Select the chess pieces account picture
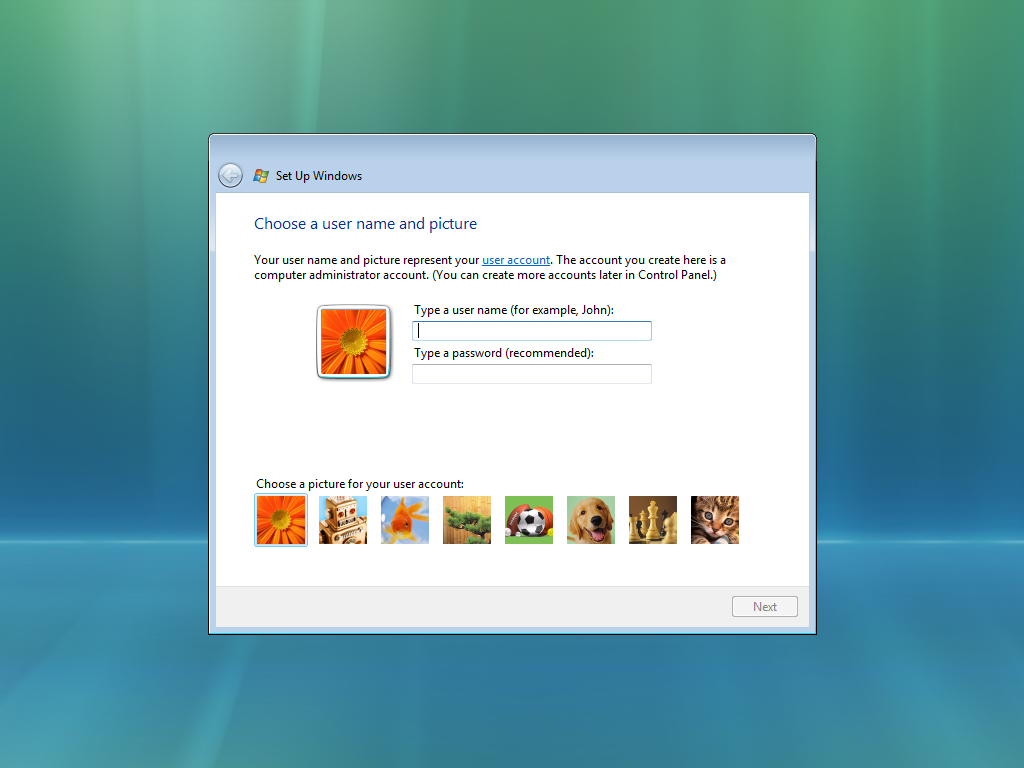 point(653,520)
